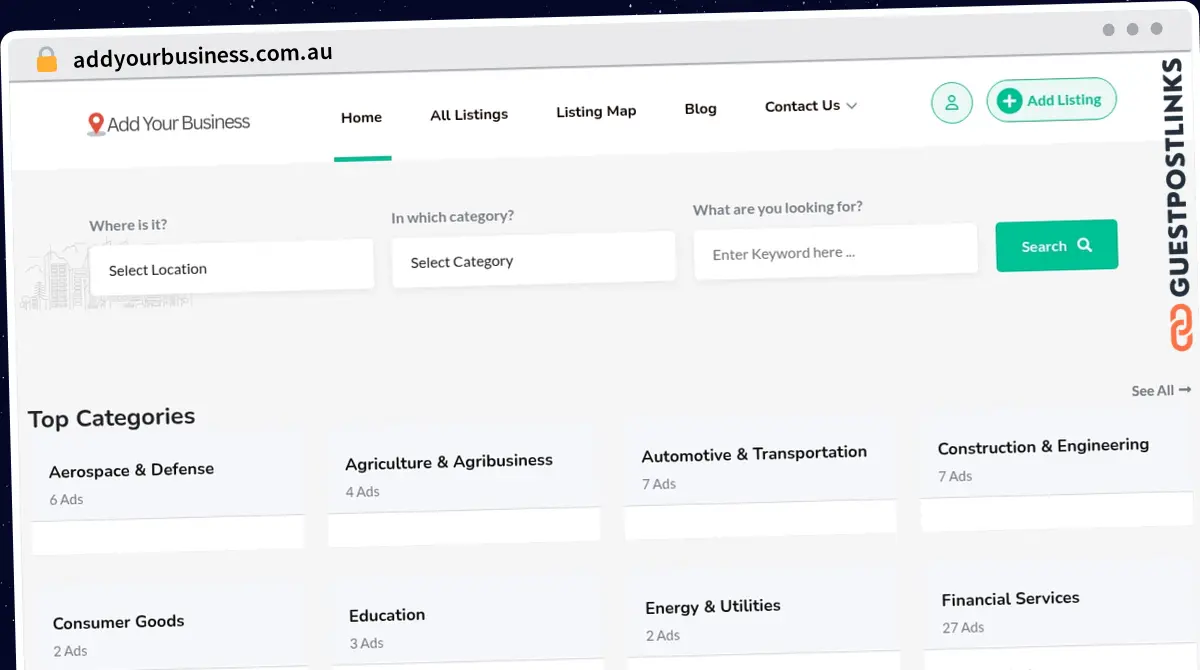The height and width of the screenshot is (670, 1200).
Task: Open the Education category
Action: pyautogui.click(x=387, y=615)
